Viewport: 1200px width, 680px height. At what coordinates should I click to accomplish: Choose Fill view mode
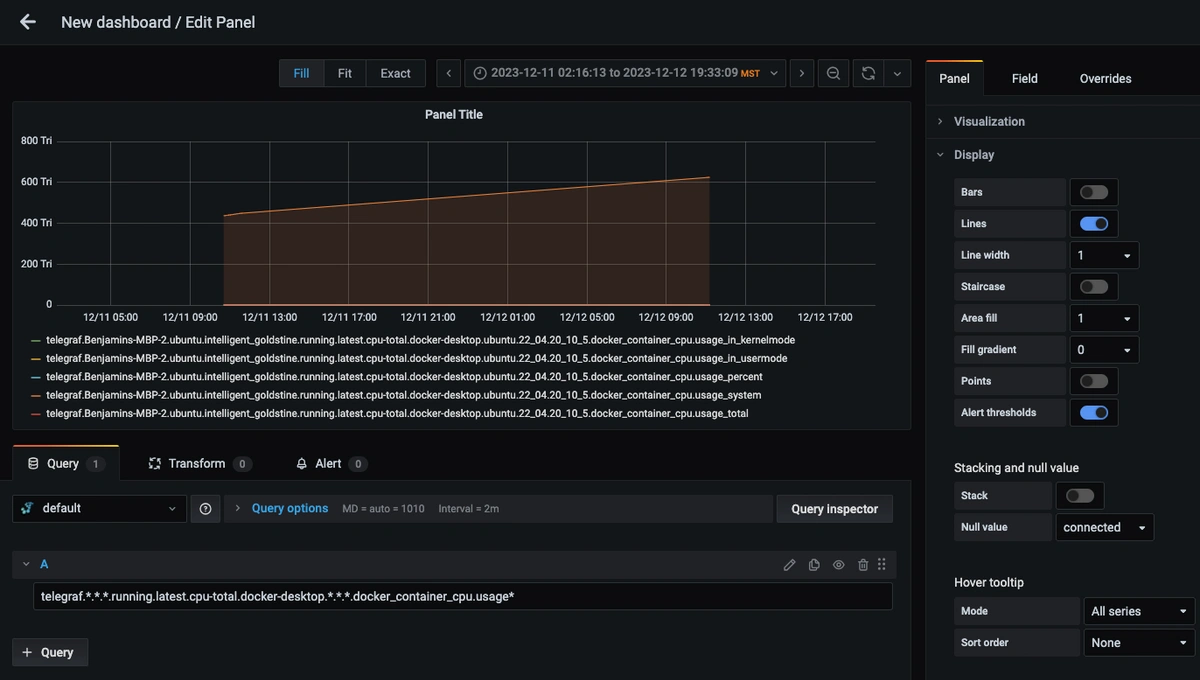pyautogui.click(x=301, y=73)
